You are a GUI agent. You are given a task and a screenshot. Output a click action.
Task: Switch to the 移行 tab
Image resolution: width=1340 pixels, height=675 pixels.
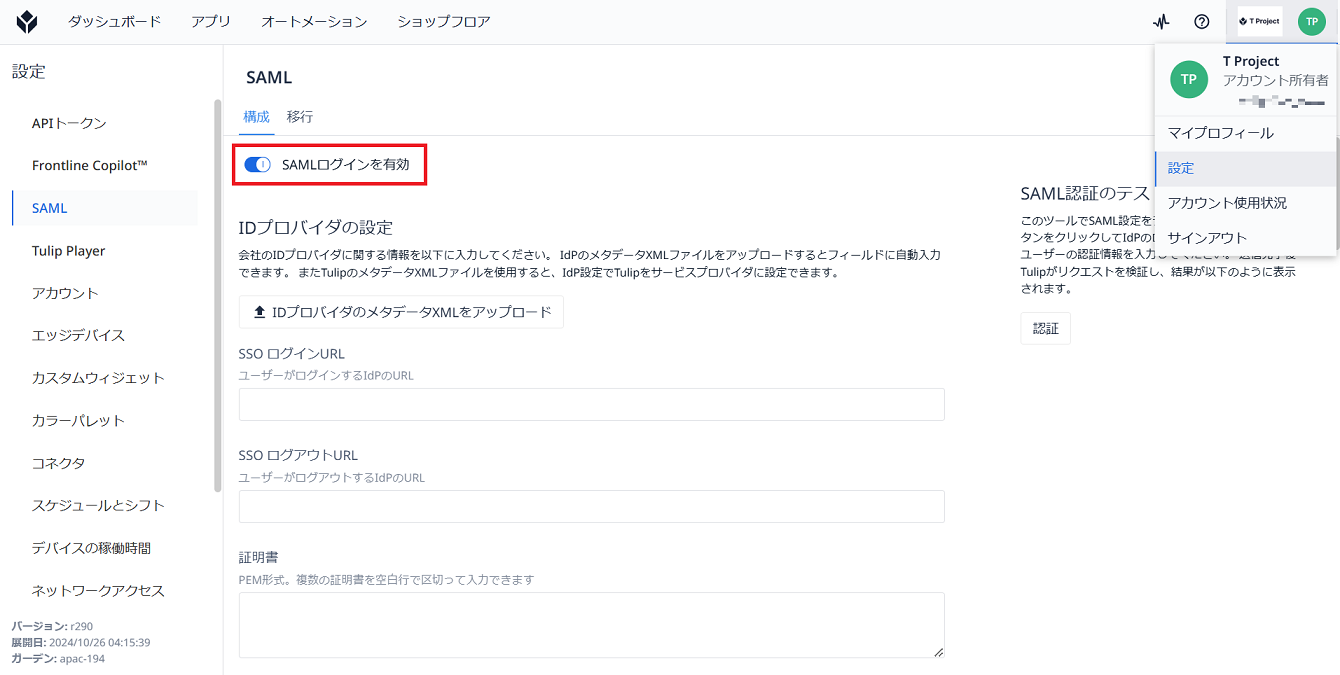coord(300,116)
